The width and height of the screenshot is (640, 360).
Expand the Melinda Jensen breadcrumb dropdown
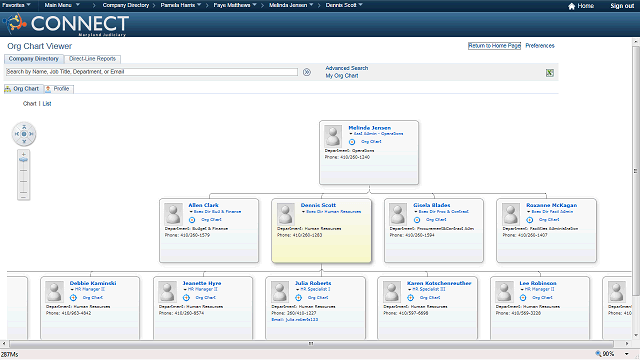[311, 5]
